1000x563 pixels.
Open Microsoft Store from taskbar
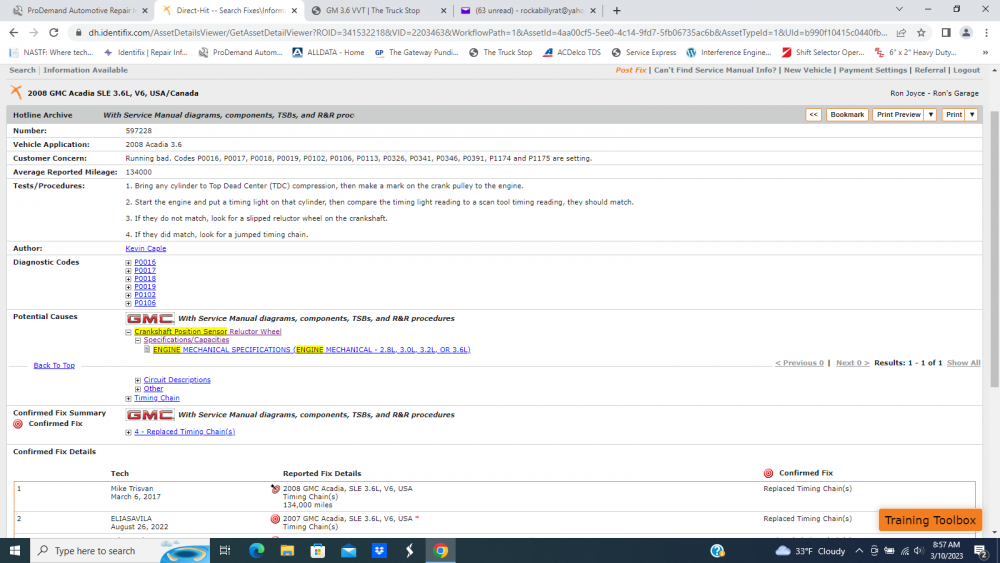[x=318, y=550]
